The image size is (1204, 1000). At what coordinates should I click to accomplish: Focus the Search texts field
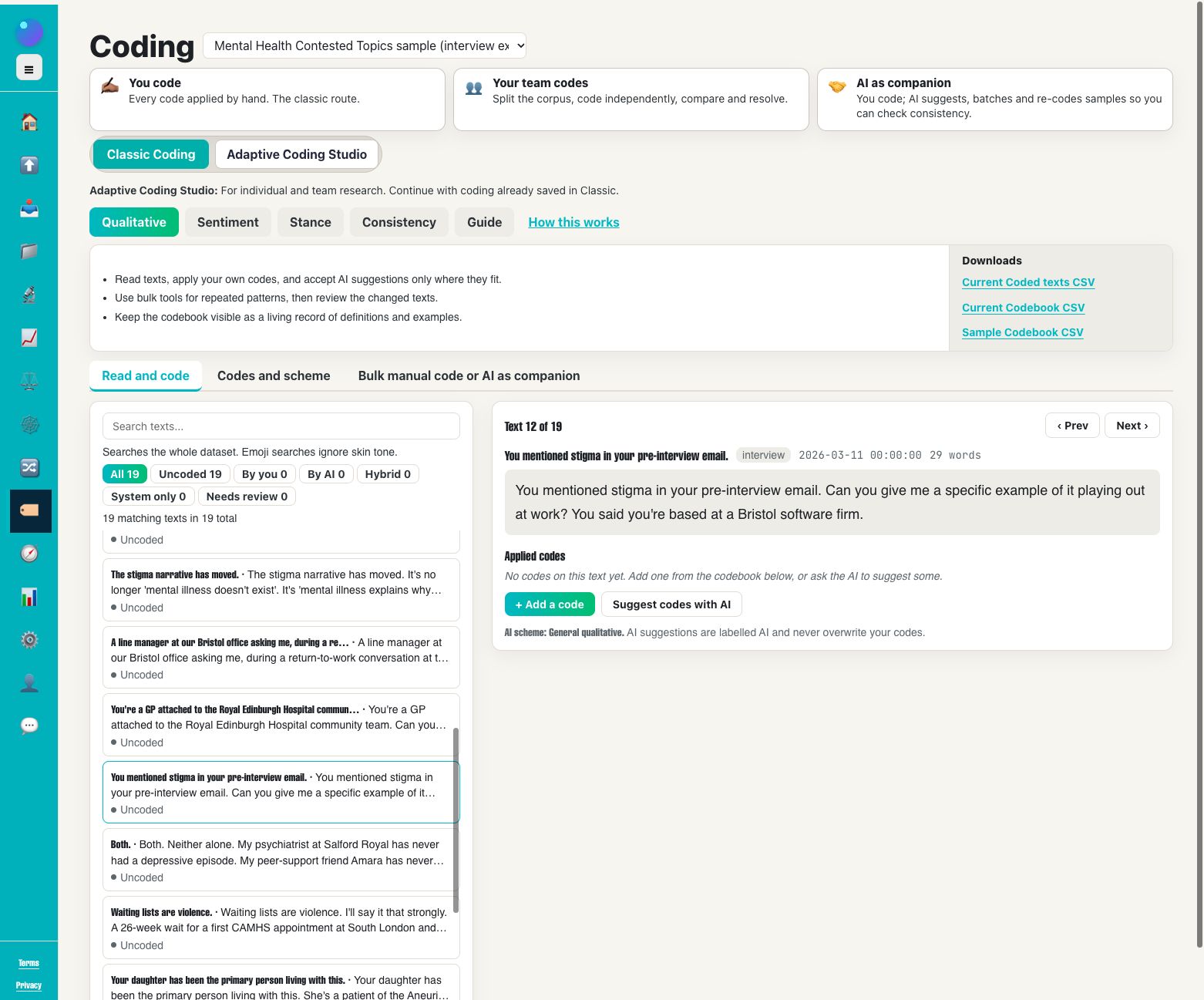(281, 426)
